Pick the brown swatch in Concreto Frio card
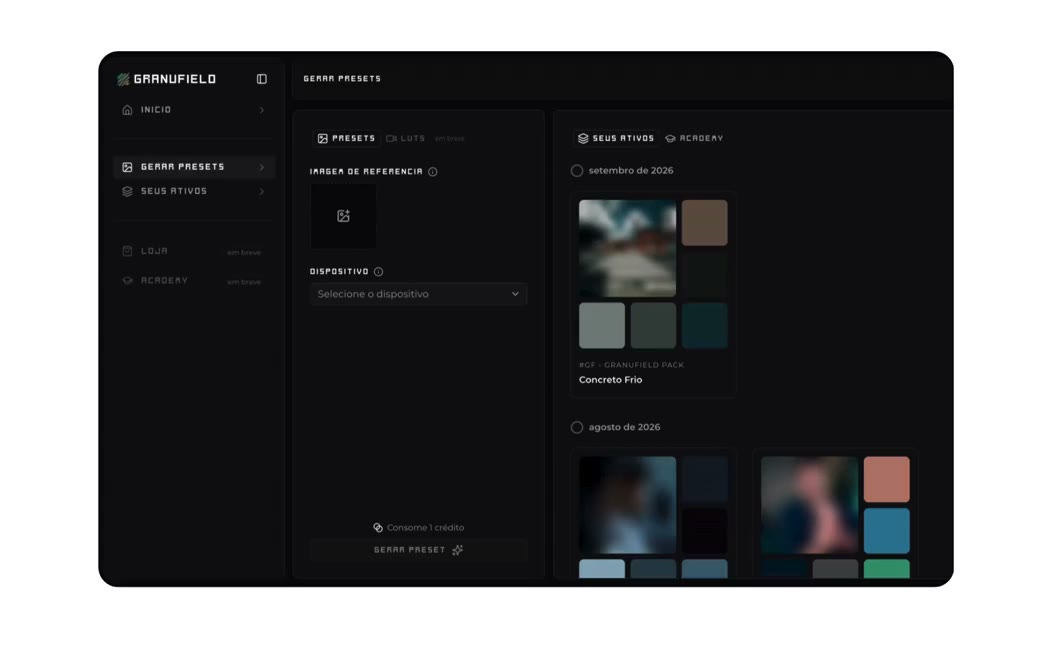 (704, 223)
